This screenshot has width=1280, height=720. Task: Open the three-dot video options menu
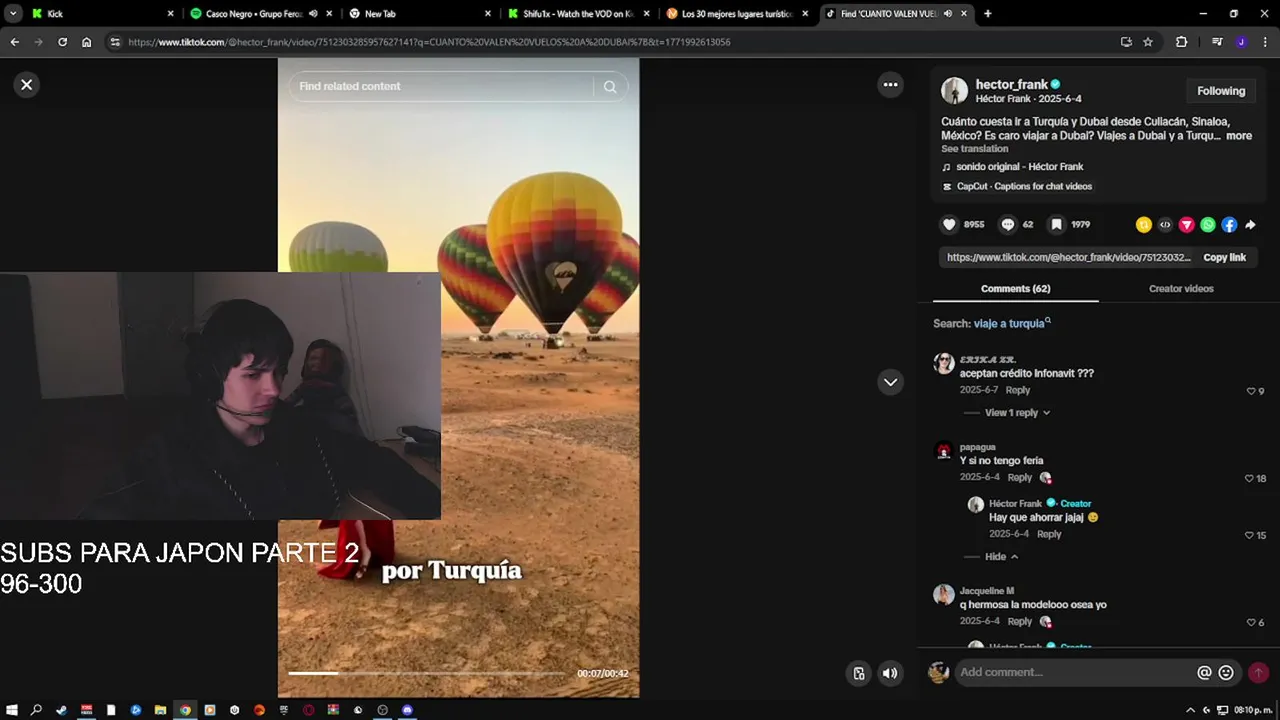890,85
